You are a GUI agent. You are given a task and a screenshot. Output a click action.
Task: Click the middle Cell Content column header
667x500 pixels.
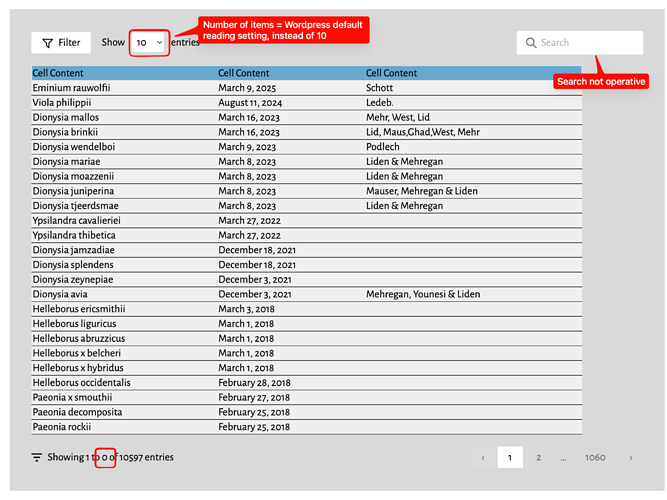[x=244, y=73]
